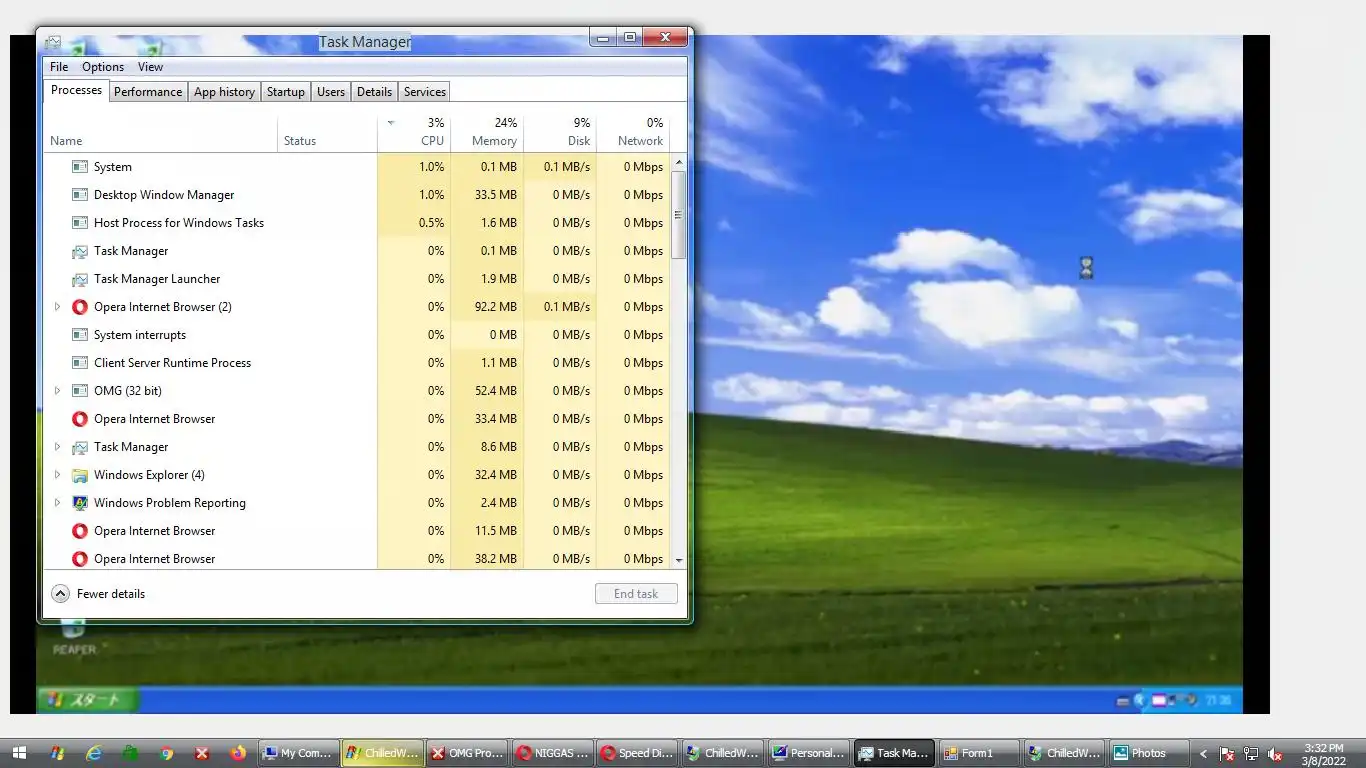Select the System interrupts row name

140,335
